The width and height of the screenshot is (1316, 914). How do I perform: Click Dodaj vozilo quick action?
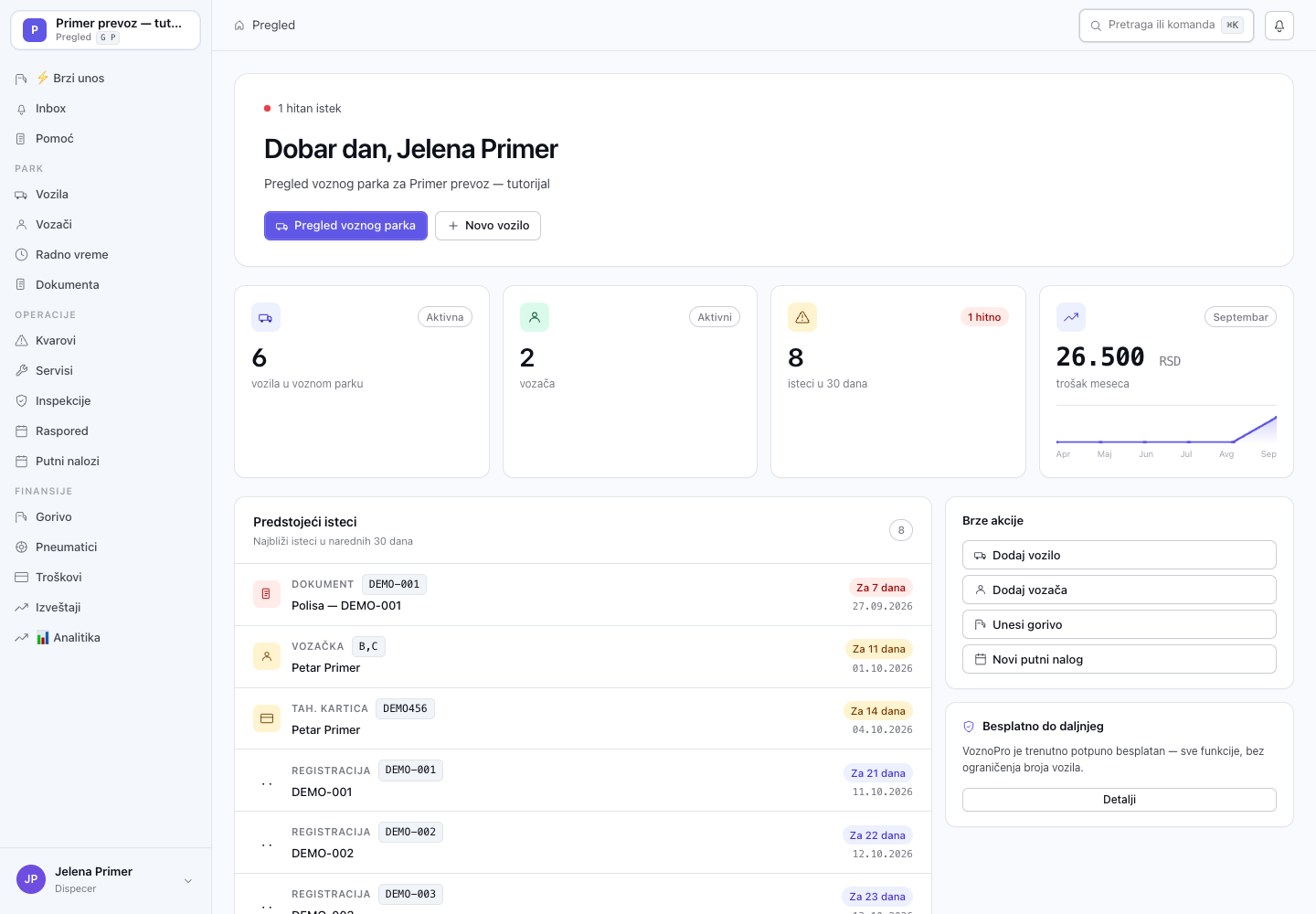click(x=1120, y=555)
